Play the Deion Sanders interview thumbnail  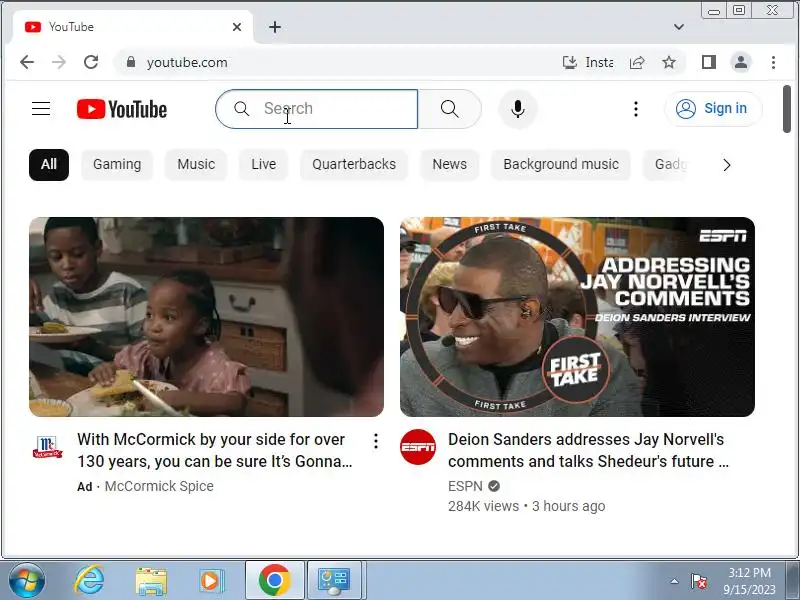click(577, 317)
